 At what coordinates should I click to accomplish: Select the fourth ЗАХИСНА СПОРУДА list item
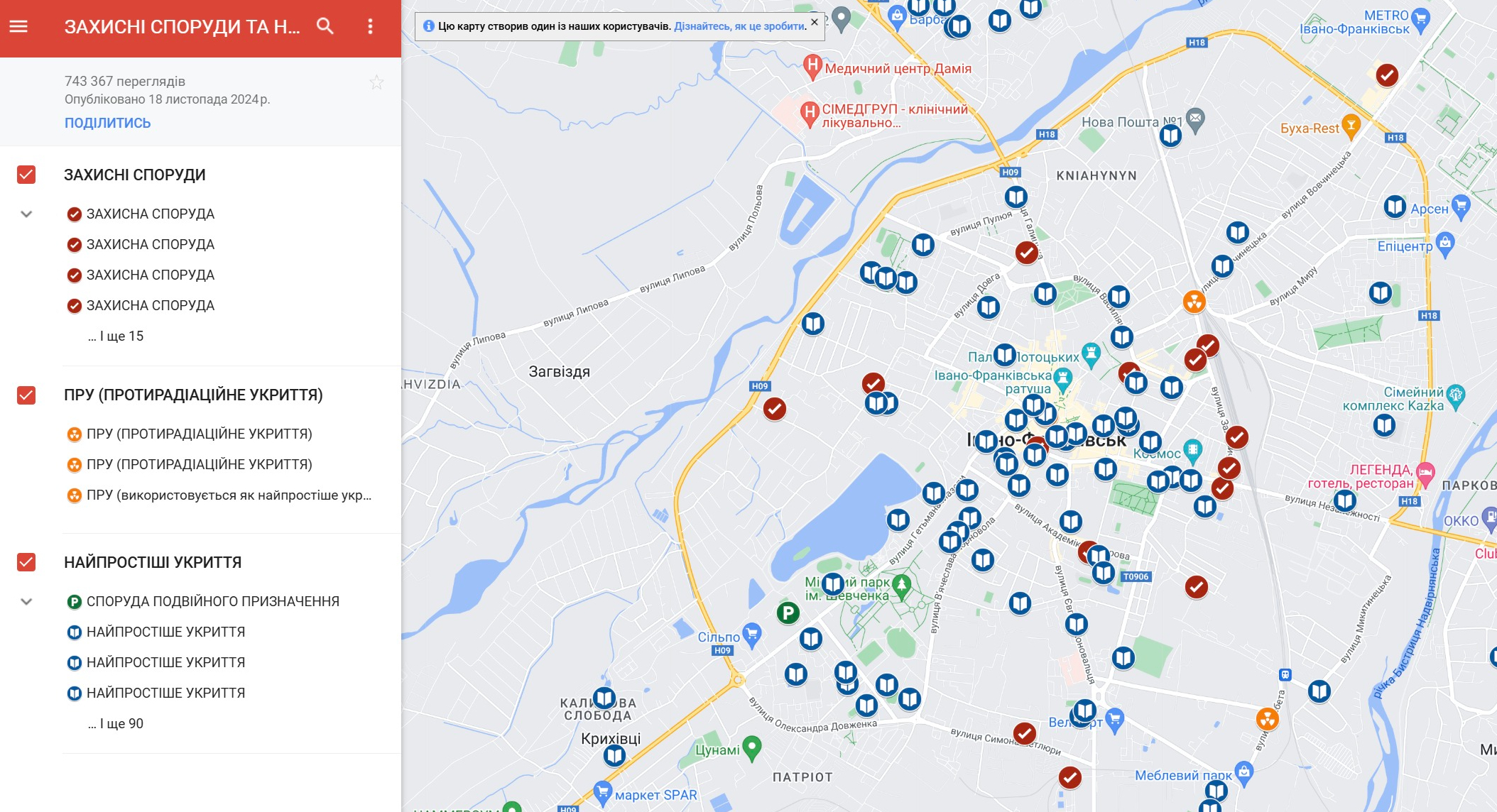[141, 305]
